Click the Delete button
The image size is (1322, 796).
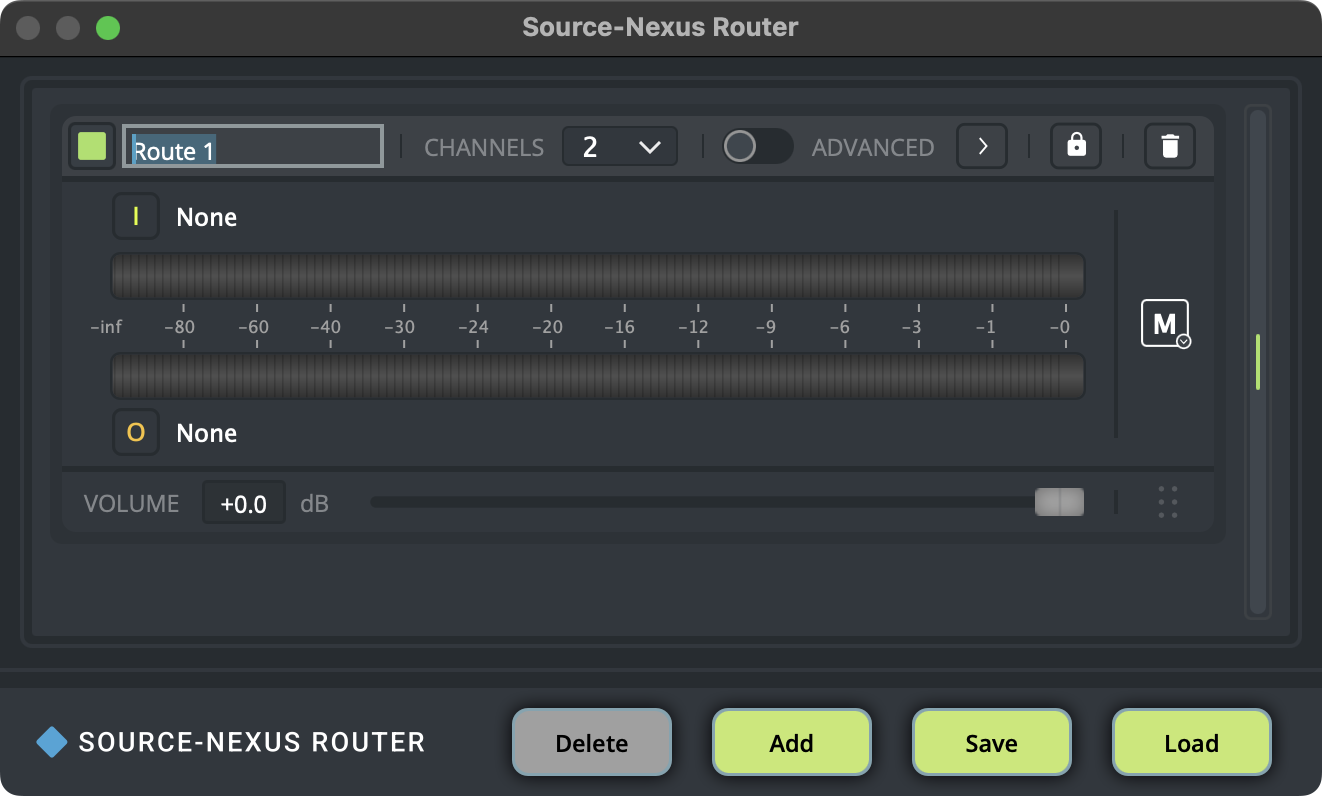pos(592,743)
